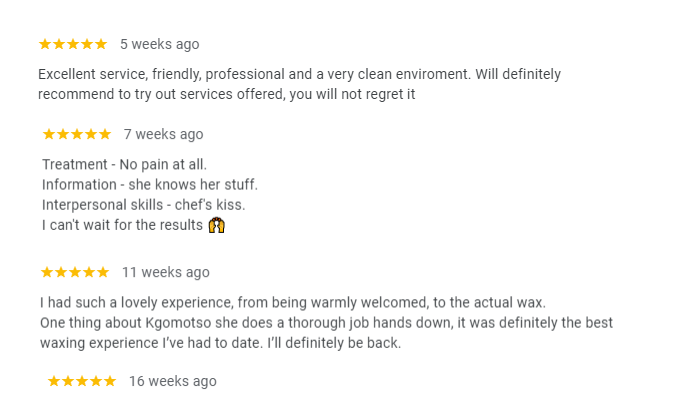Click the raised hands emoji after 'results'
Viewport: 683px width, 404px height.
point(217,225)
